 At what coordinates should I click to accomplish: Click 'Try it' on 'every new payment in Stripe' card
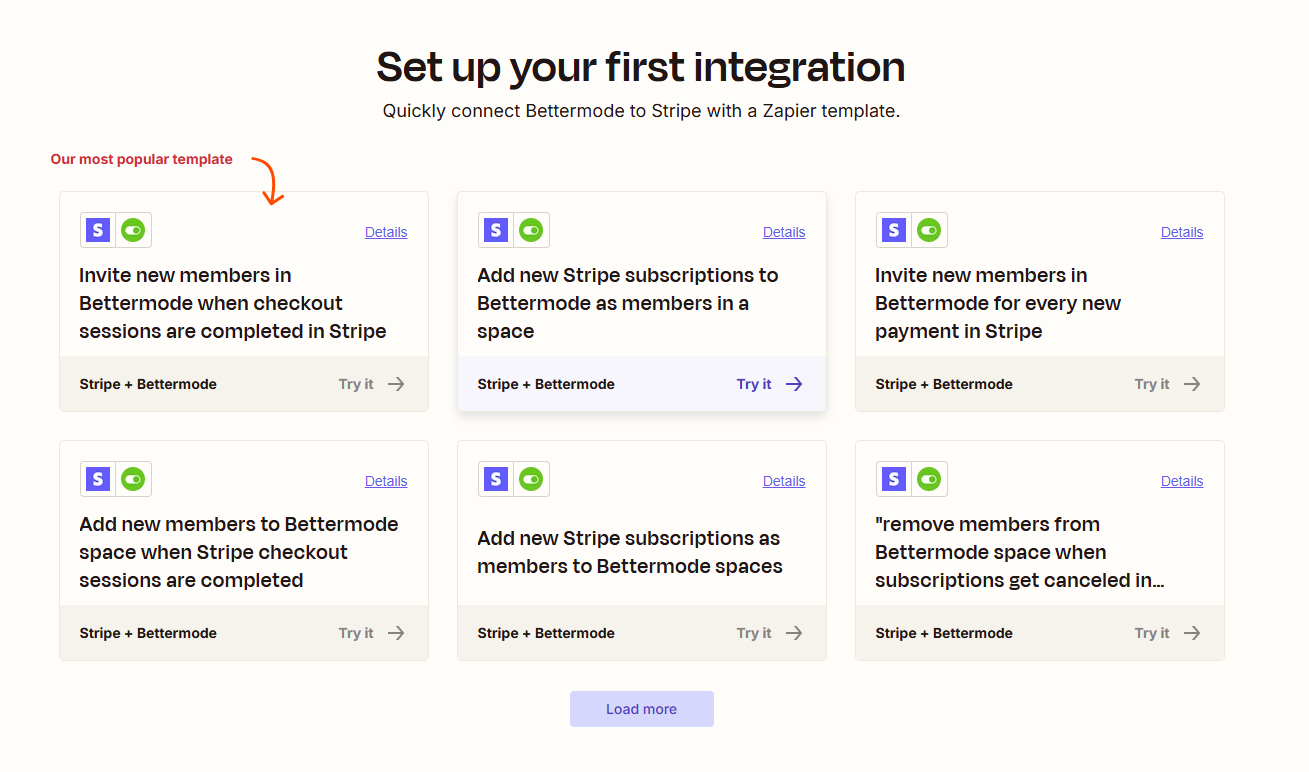[x=1152, y=384]
